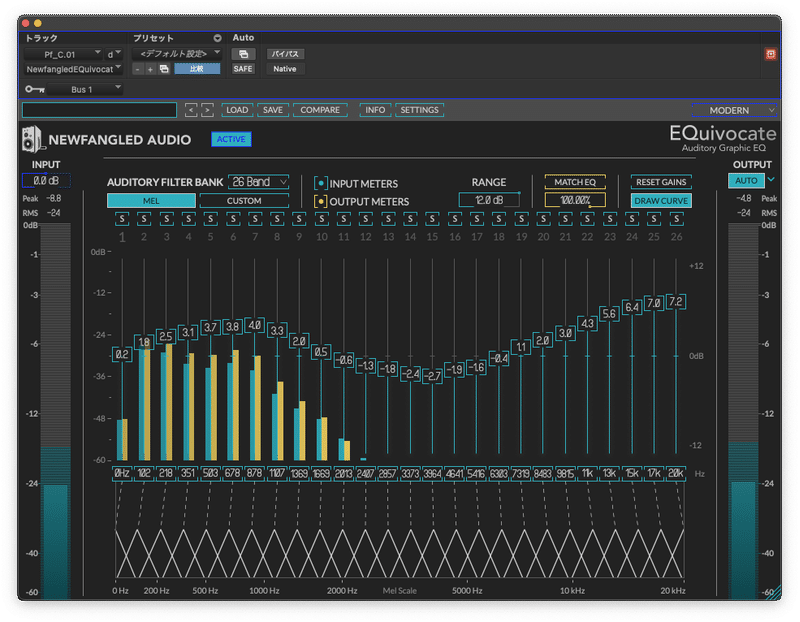Toggle INPUT METERS display
Viewport: 800px width, 622px height.
point(320,183)
